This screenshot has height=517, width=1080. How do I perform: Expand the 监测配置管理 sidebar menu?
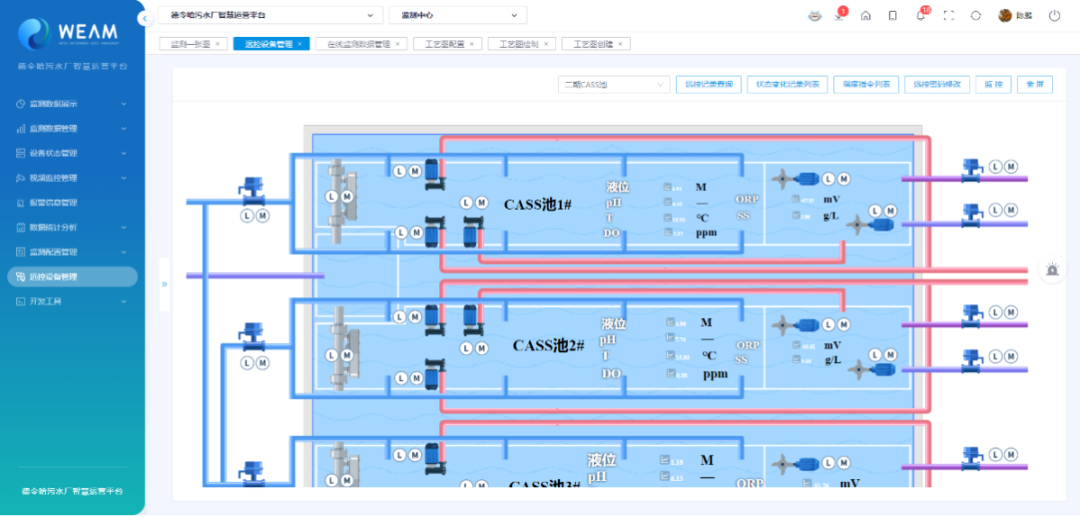pos(72,252)
